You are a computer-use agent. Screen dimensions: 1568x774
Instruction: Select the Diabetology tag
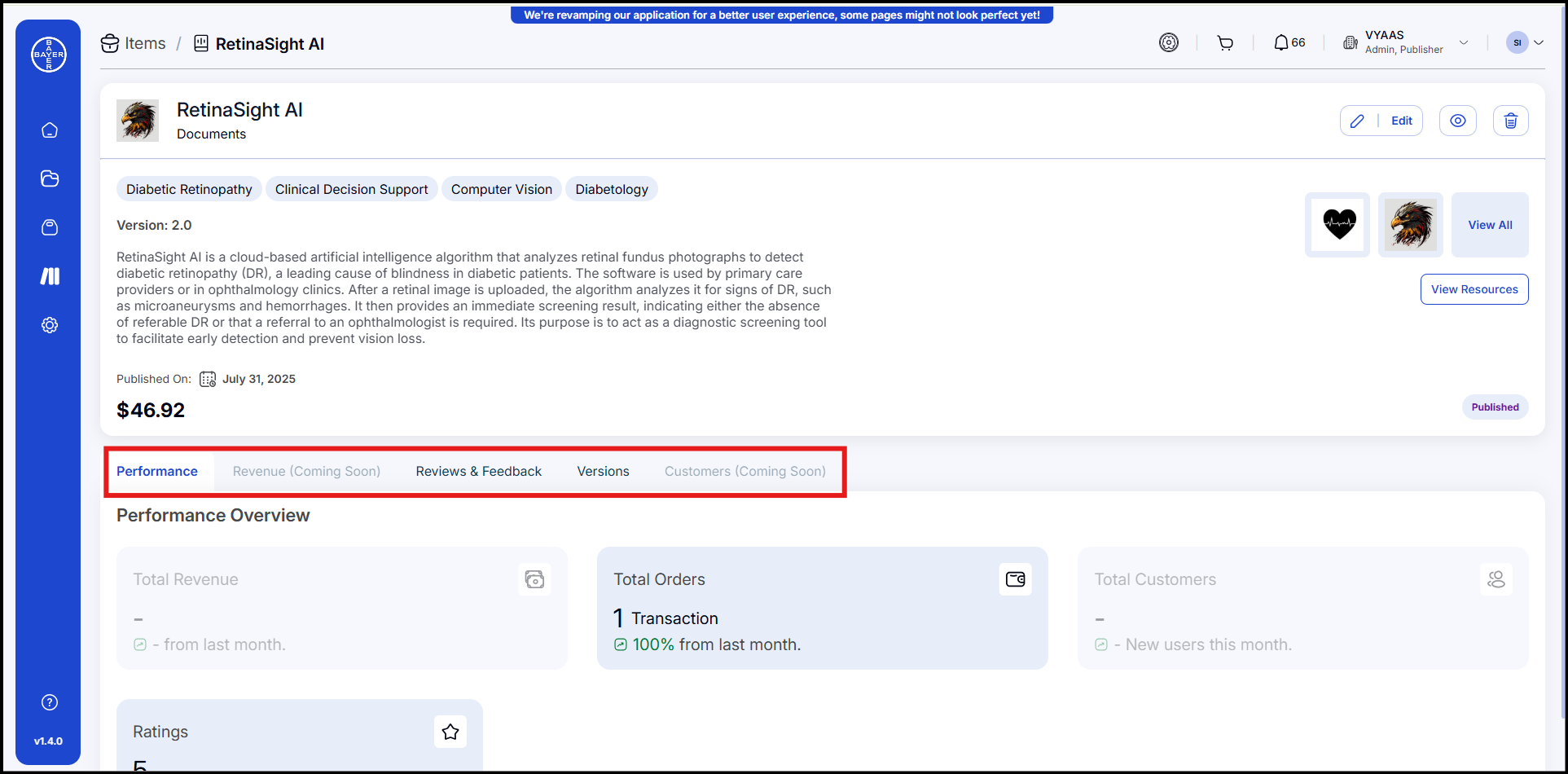612,189
